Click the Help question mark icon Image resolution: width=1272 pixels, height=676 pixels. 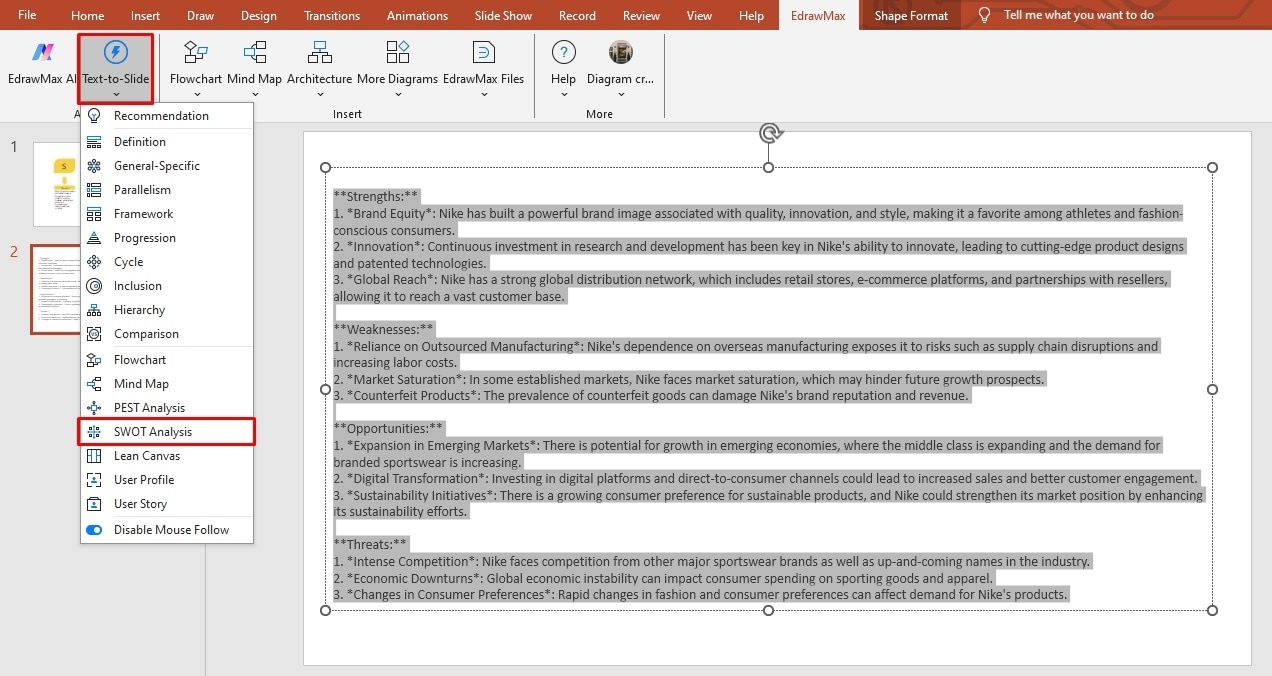click(564, 52)
